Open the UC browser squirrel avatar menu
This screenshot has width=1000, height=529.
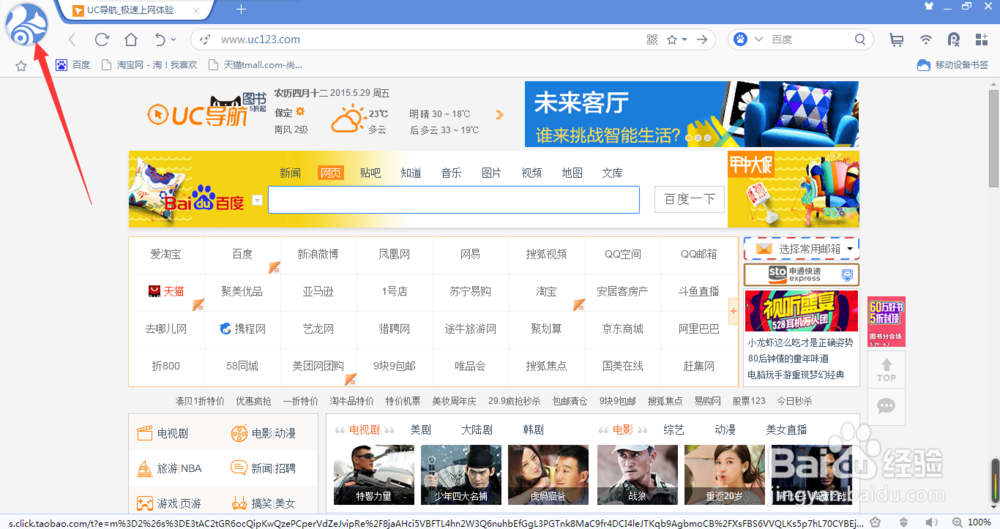26,26
